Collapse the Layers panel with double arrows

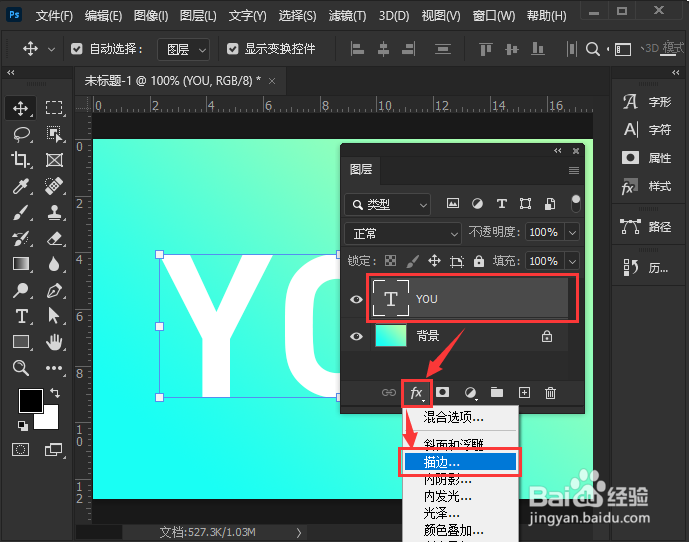557,151
